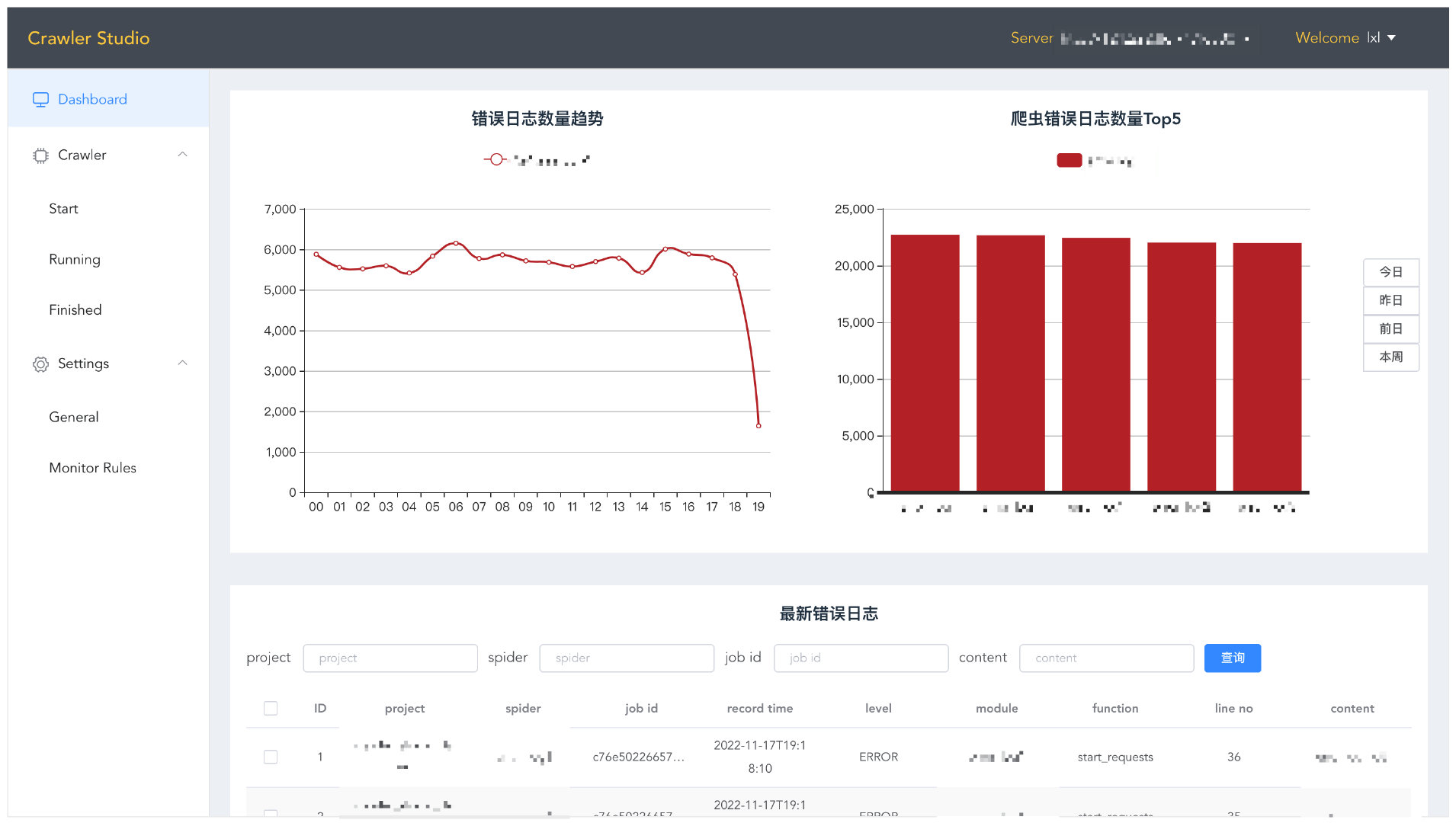Go to Running crawlers
The height and width of the screenshot is (823, 1456).
click(x=75, y=259)
